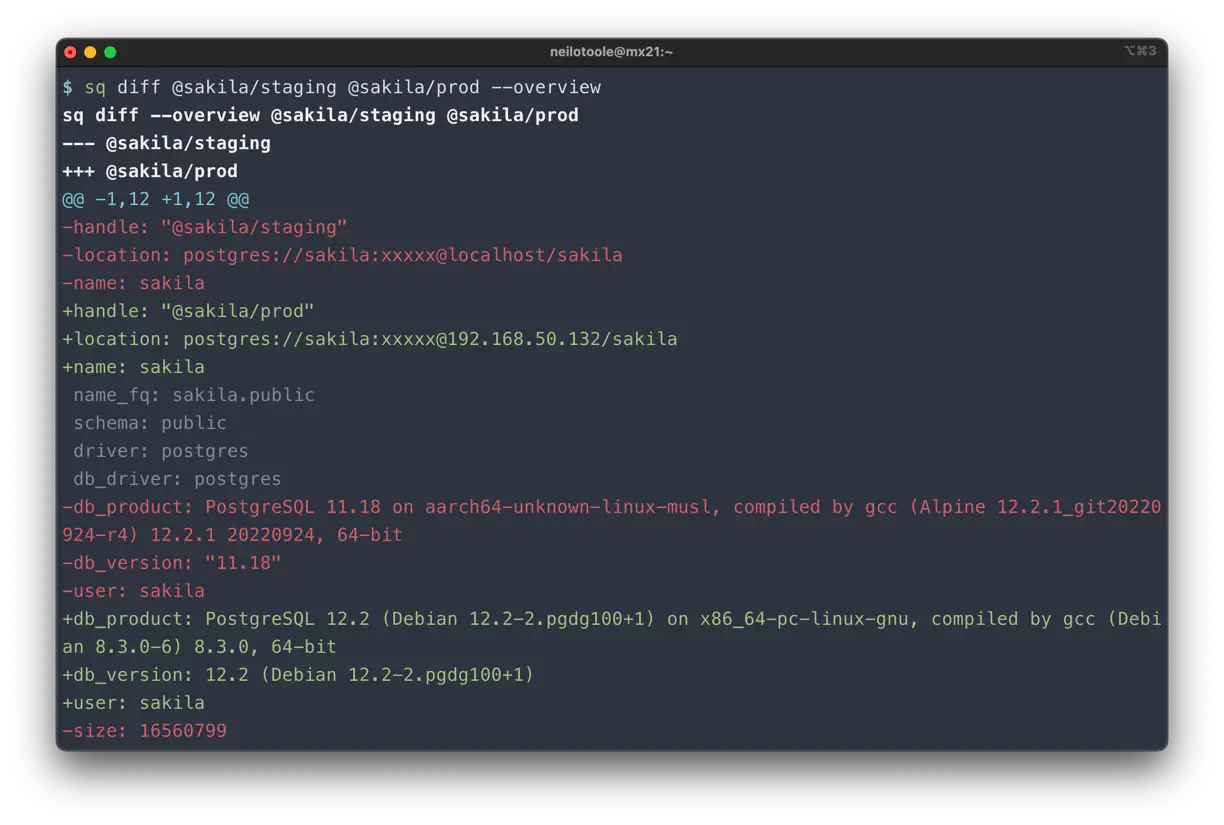Viewport: 1224px width, 825px height.
Task: Click the removed db_version "11.18" line
Action: point(171,563)
